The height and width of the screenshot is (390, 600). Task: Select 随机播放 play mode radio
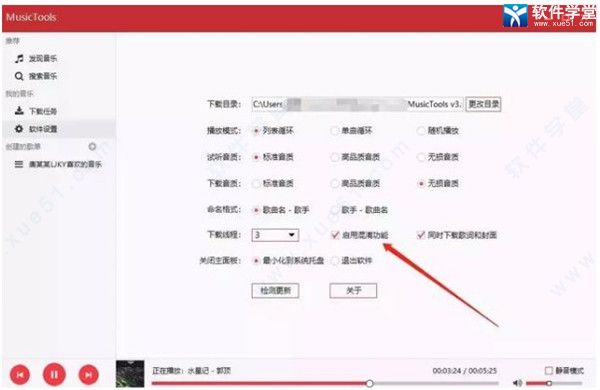(421, 131)
